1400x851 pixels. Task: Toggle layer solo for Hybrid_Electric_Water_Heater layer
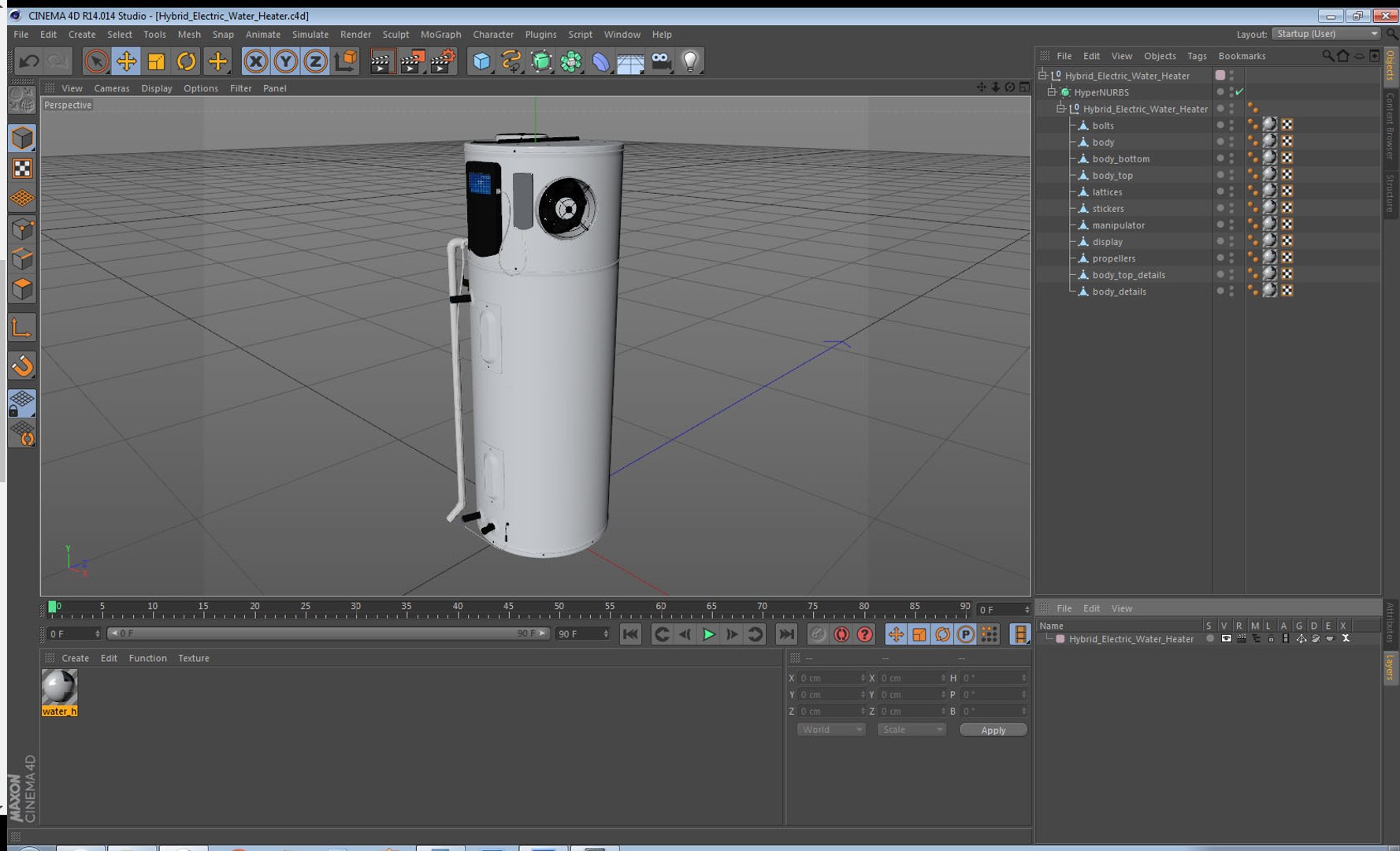1209,639
